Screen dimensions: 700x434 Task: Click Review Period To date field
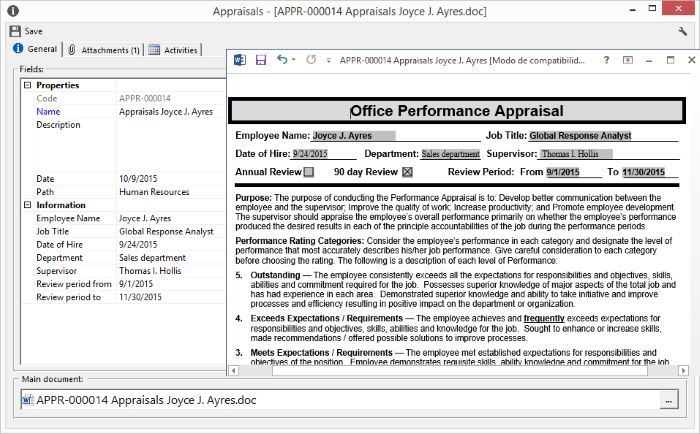click(643, 172)
